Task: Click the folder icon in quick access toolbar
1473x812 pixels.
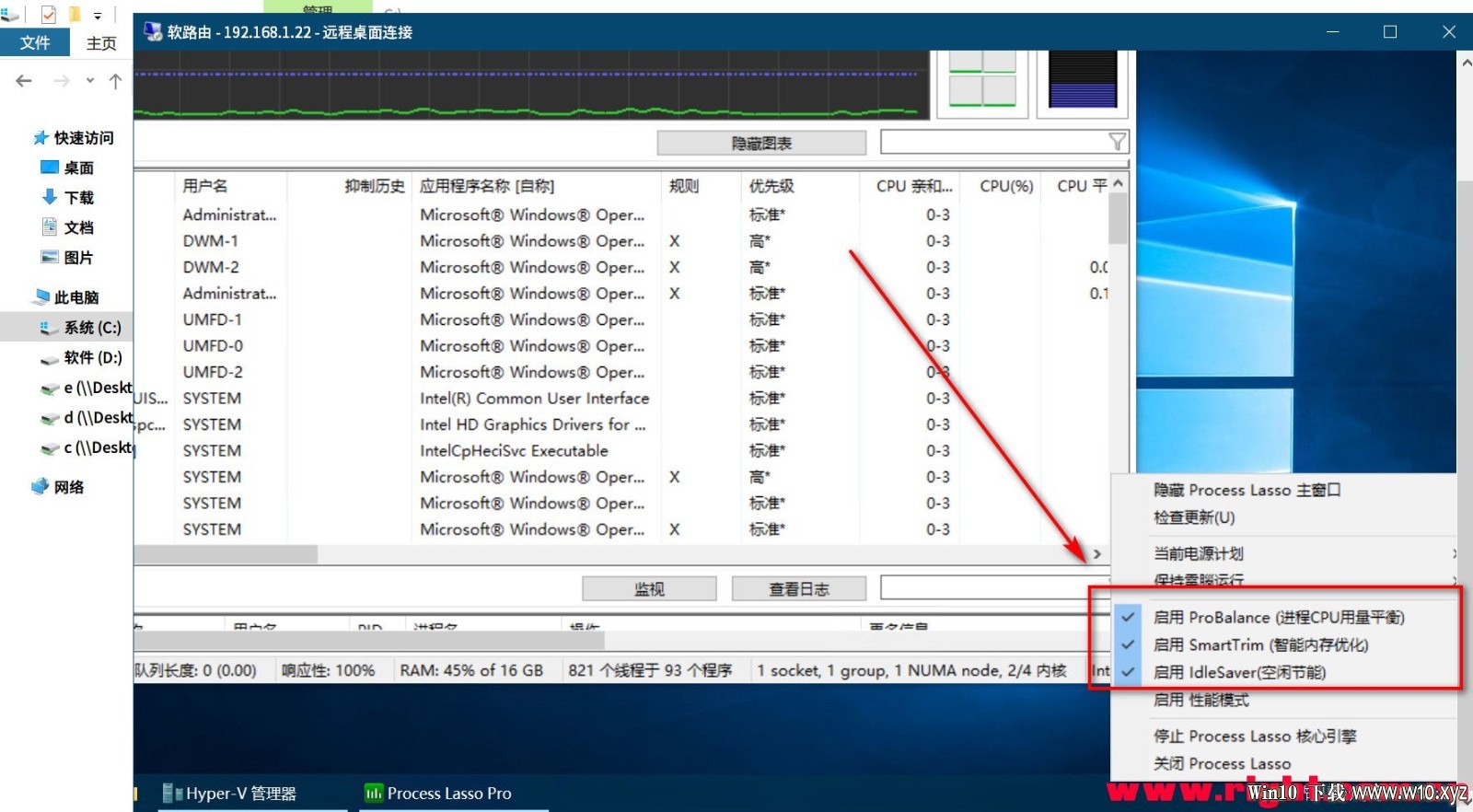Action: pyautogui.click(x=75, y=15)
